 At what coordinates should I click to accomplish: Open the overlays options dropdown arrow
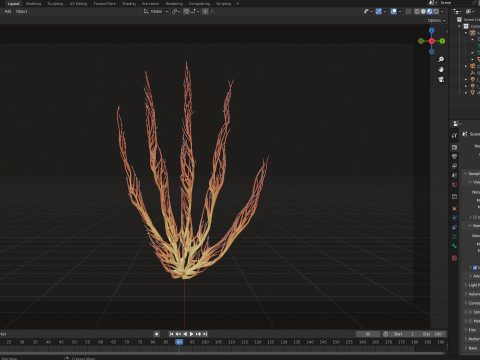point(400,11)
